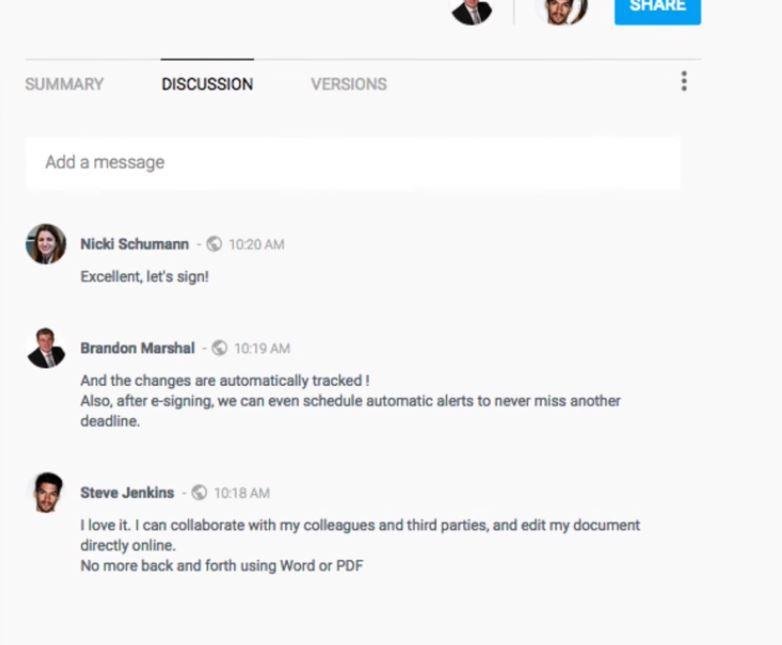The width and height of the screenshot is (782, 645).
Task: Open Steve Jenkins' profile avatar in discussion
Action: [x=48, y=493]
